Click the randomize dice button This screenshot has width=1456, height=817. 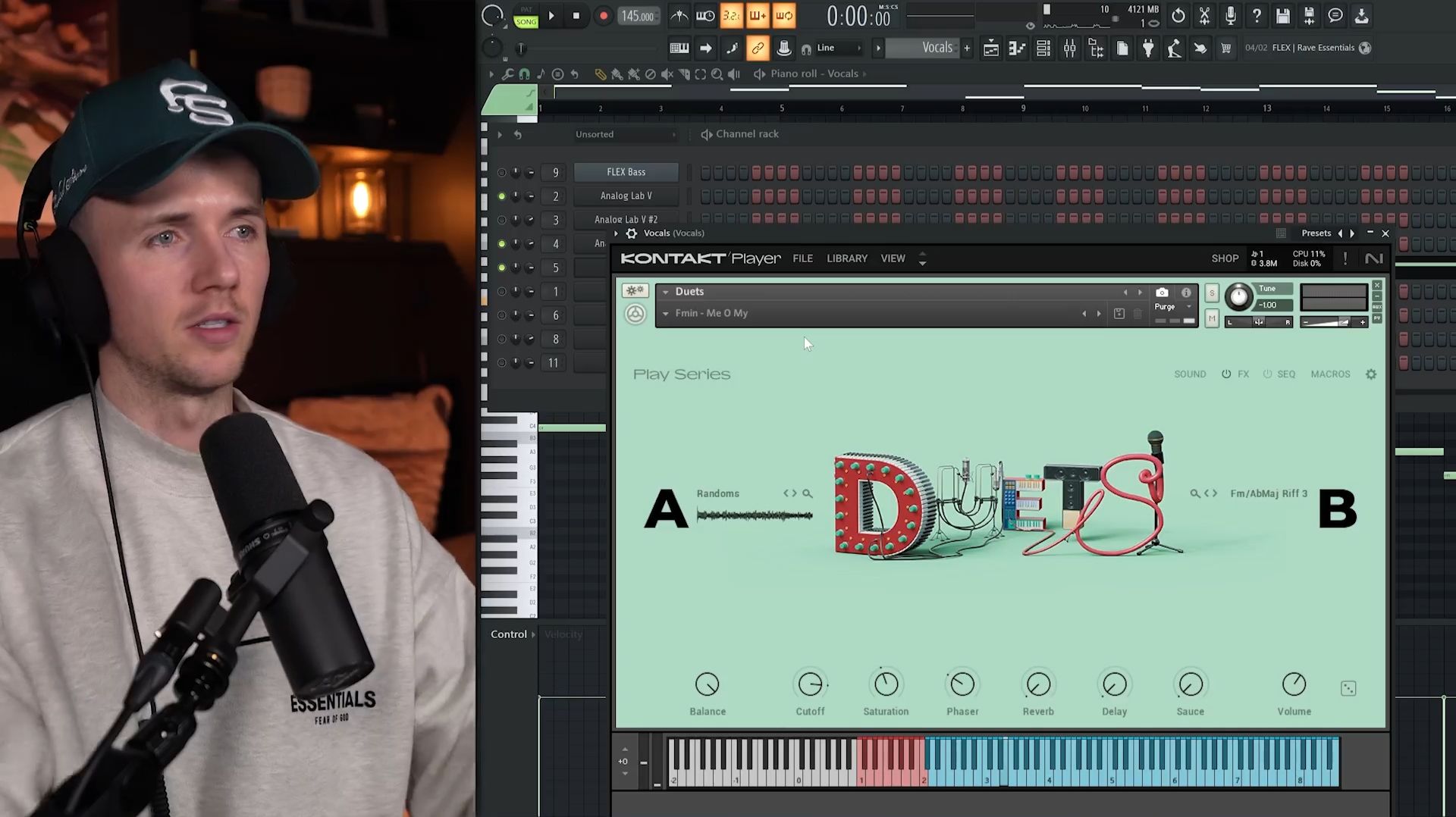[x=1348, y=688]
